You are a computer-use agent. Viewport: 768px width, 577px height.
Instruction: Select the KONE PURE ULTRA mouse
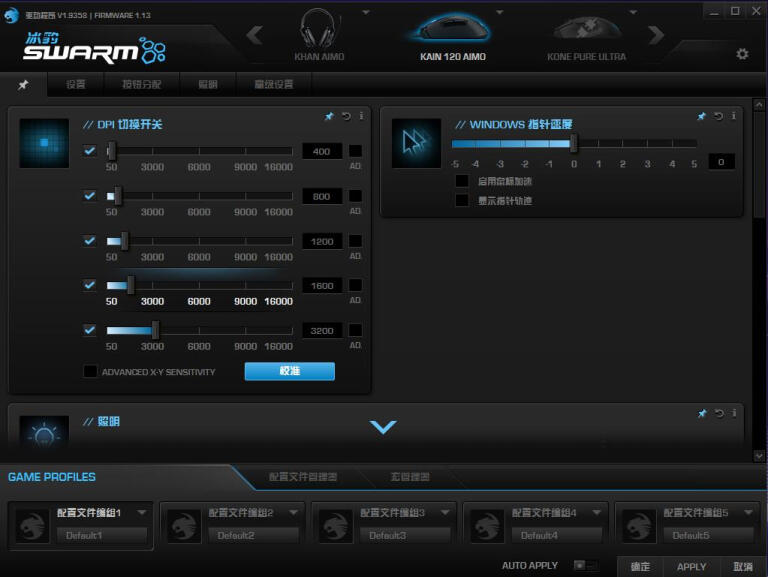coord(586,35)
